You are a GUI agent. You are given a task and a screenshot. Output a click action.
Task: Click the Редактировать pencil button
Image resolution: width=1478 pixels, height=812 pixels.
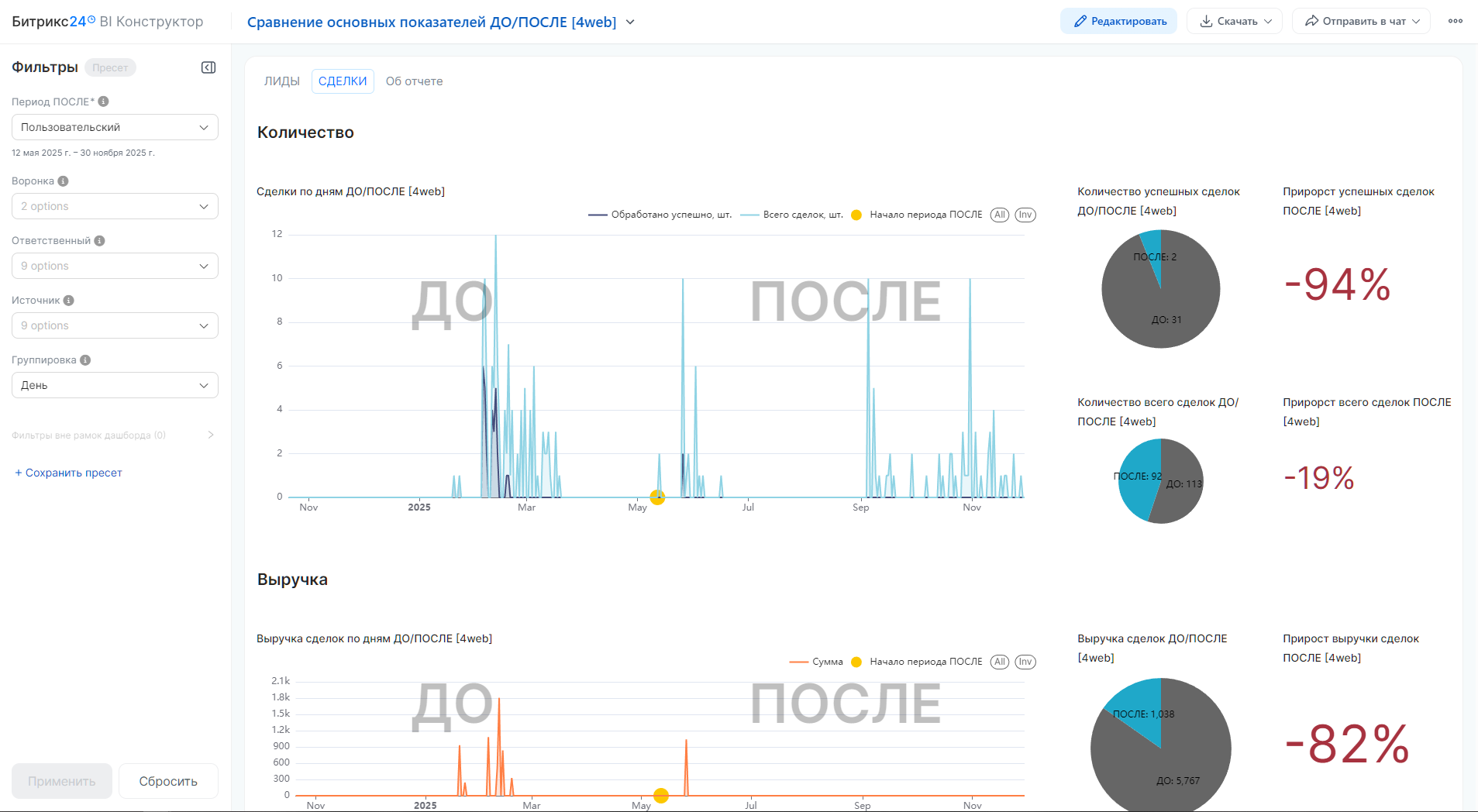click(x=1118, y=21)
